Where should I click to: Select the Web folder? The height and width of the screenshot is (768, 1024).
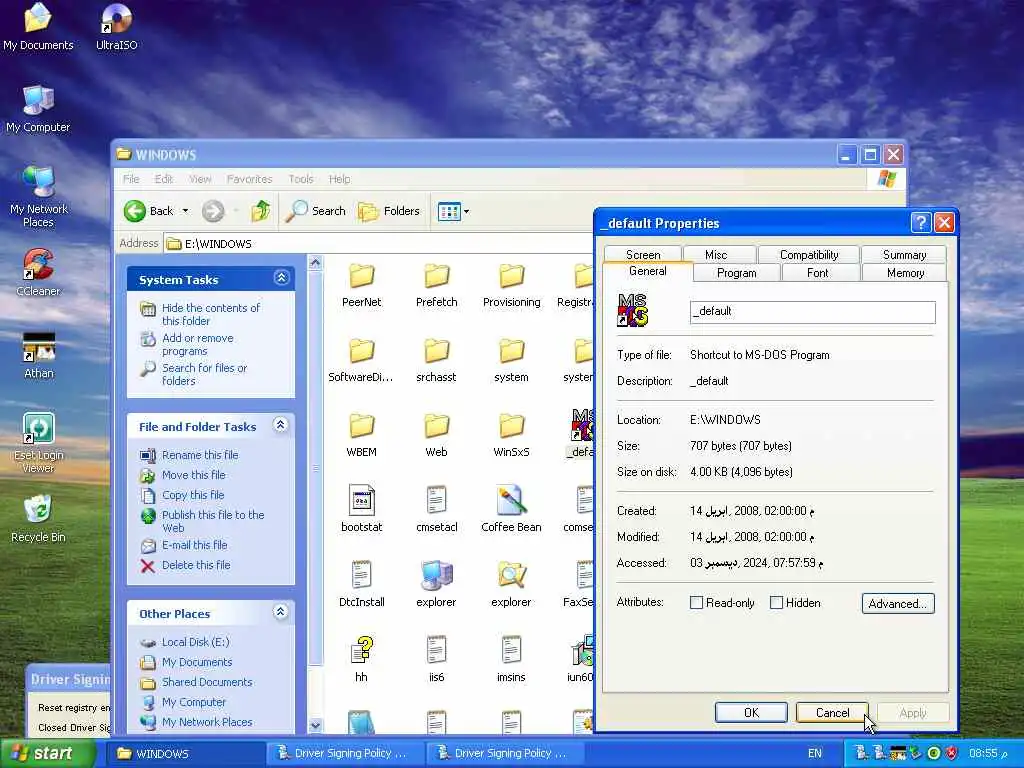click(436, 436)
